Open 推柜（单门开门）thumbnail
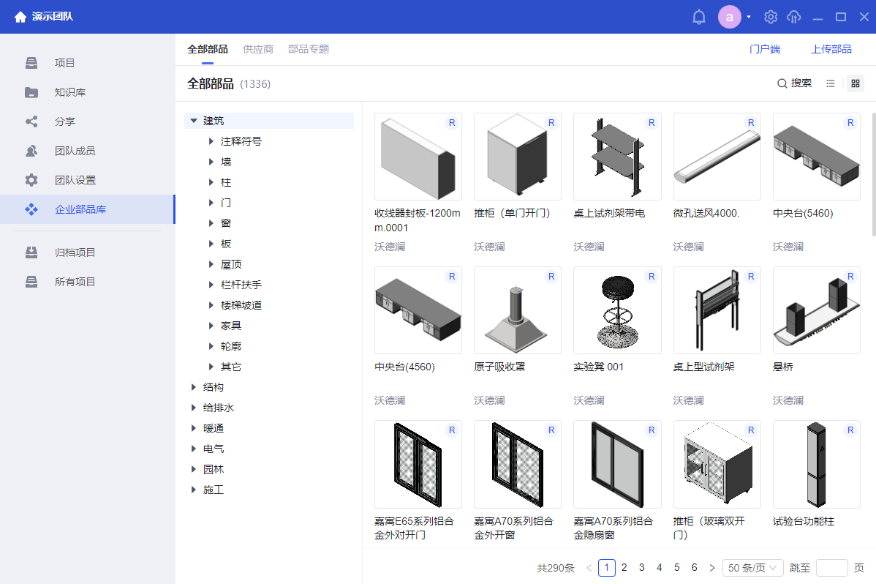Image resolution: width=876 pixels, height=584 pixels. 517,156
